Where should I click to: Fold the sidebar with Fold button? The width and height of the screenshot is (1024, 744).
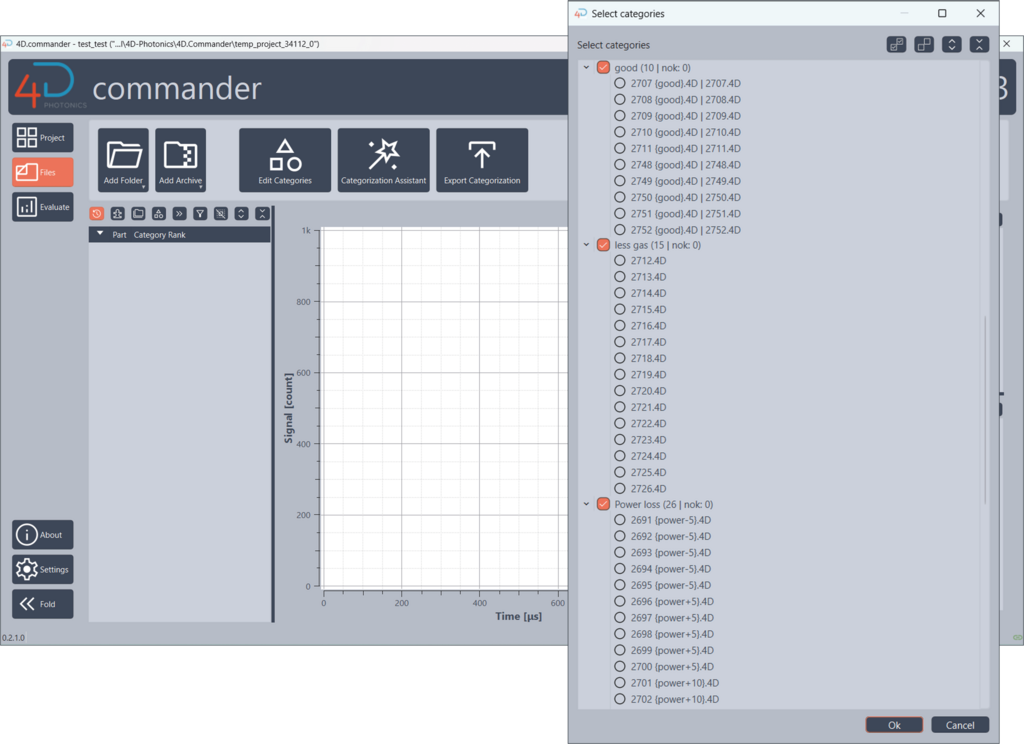[x=42, y=604]
